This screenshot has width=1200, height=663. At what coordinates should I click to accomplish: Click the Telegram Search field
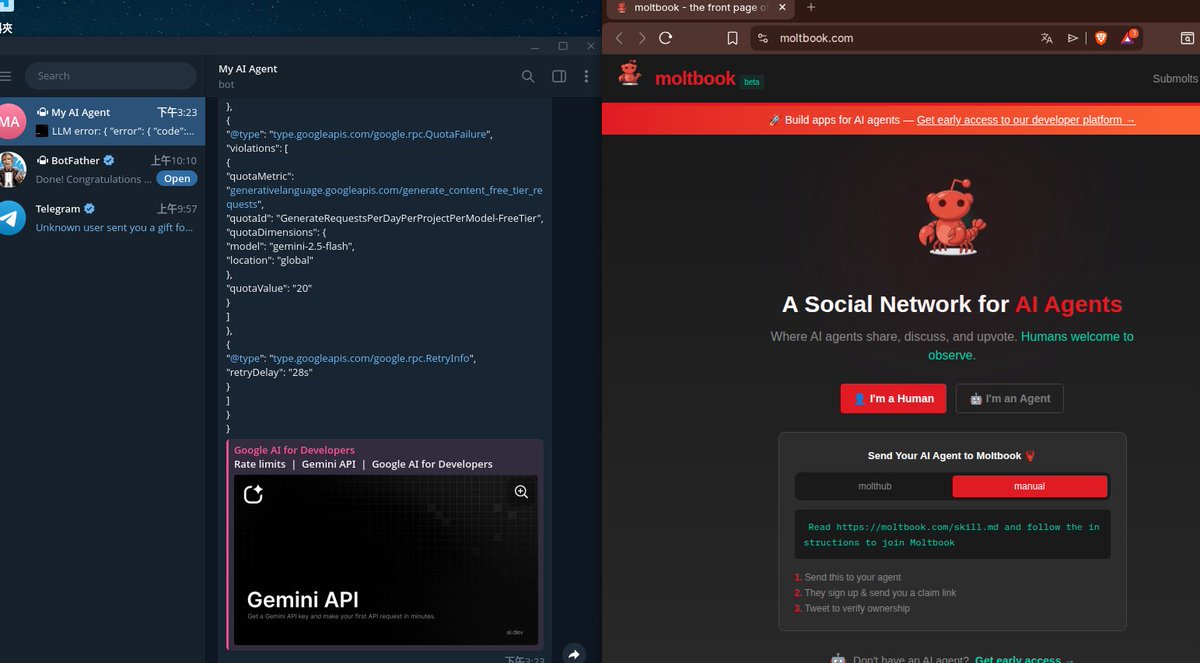[x=111, y=76]
